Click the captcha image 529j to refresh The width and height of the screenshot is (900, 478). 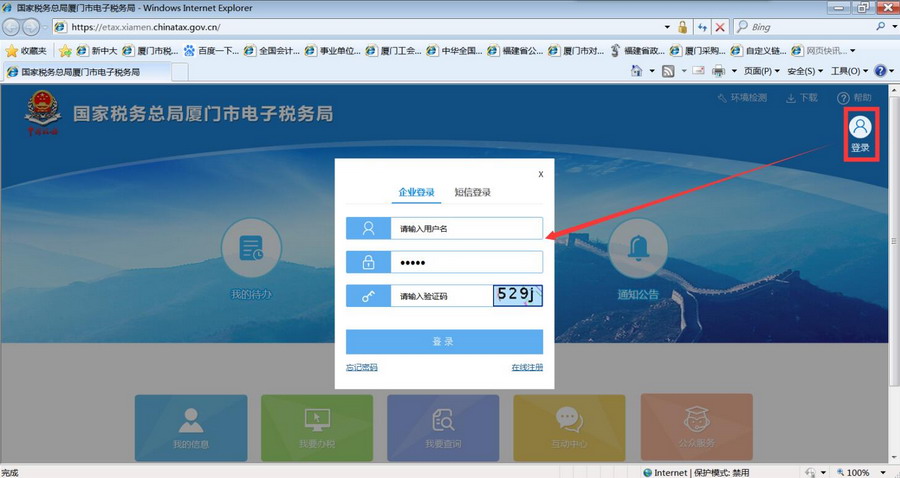(x=517, y=295)
